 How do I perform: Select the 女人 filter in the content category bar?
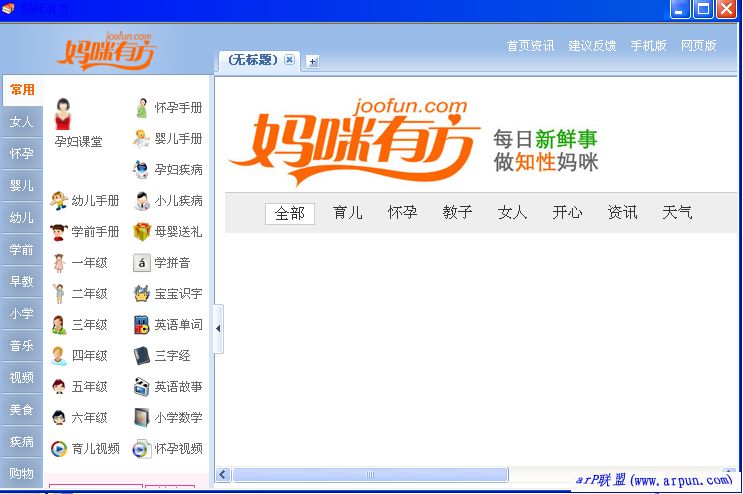pyautogui.click(x=512, y=213)
